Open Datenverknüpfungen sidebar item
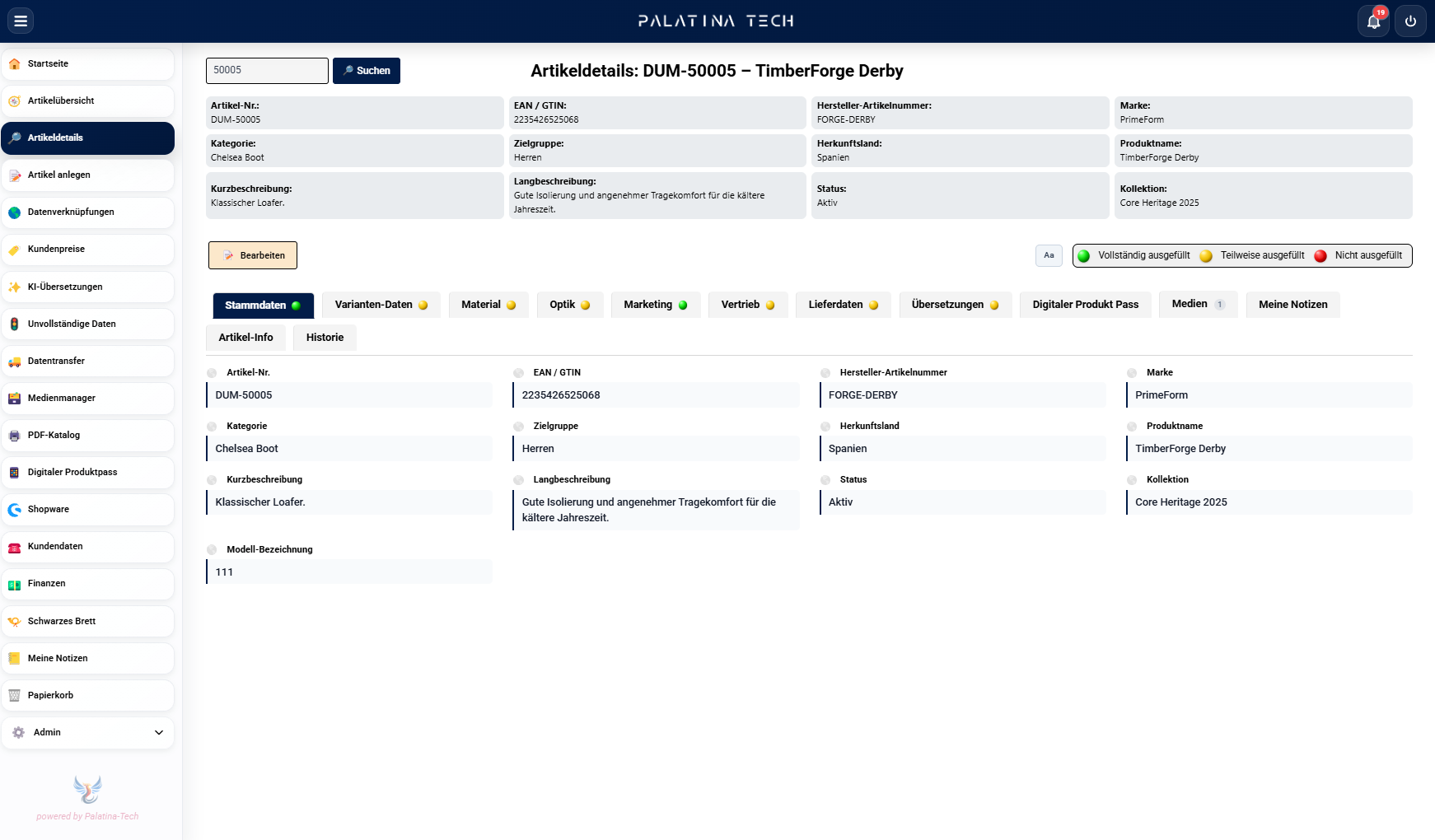Viewport: 1435px width, 840px height. click(87, 212)
